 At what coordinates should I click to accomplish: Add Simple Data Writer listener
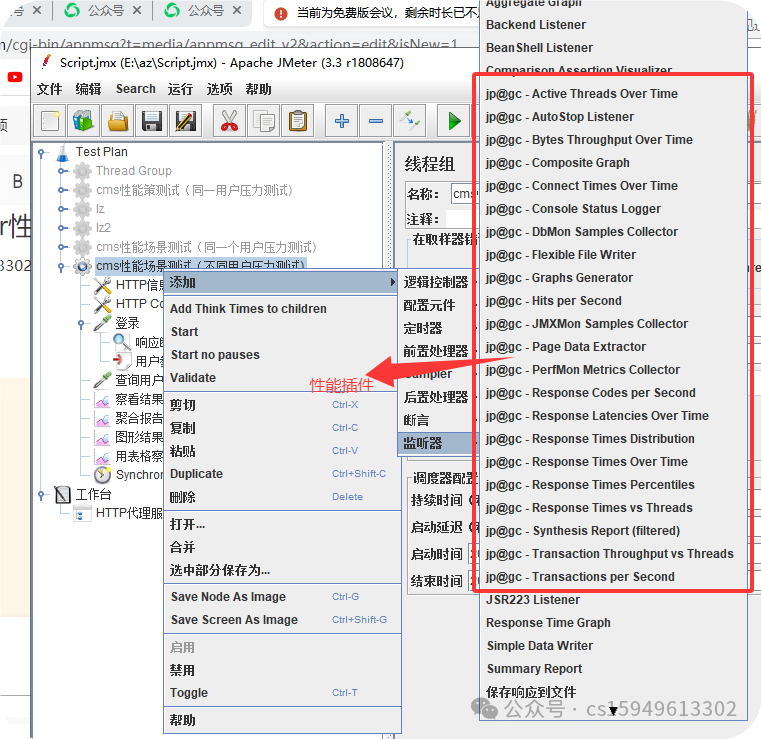click(612, 646)
